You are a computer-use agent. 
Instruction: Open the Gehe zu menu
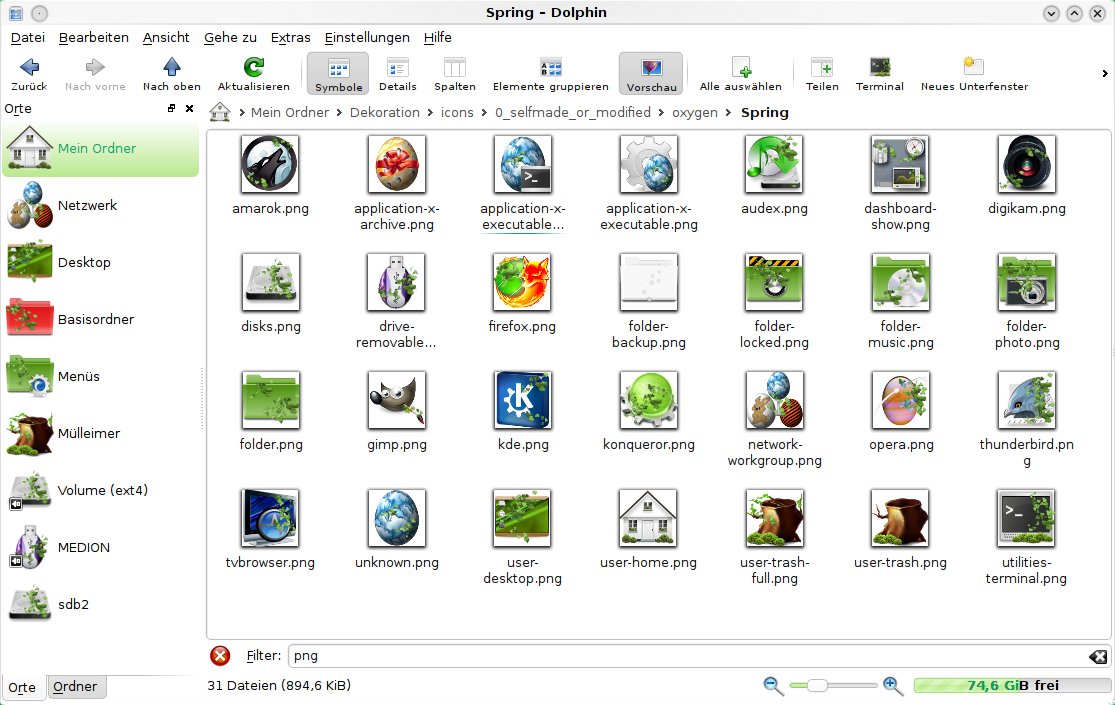pos(230,37)
